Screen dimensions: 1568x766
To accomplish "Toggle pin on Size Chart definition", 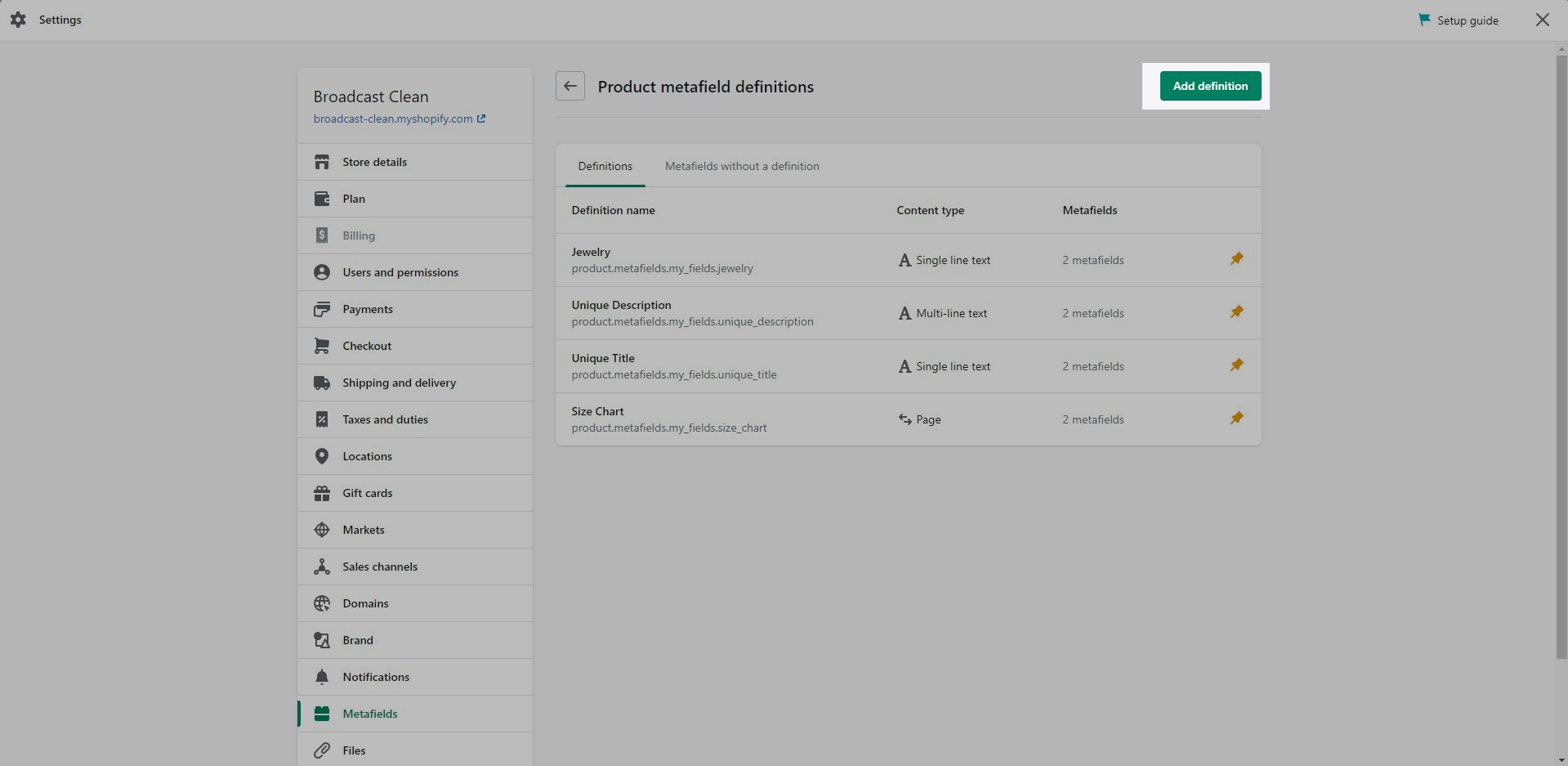I will pos(1236,419).
